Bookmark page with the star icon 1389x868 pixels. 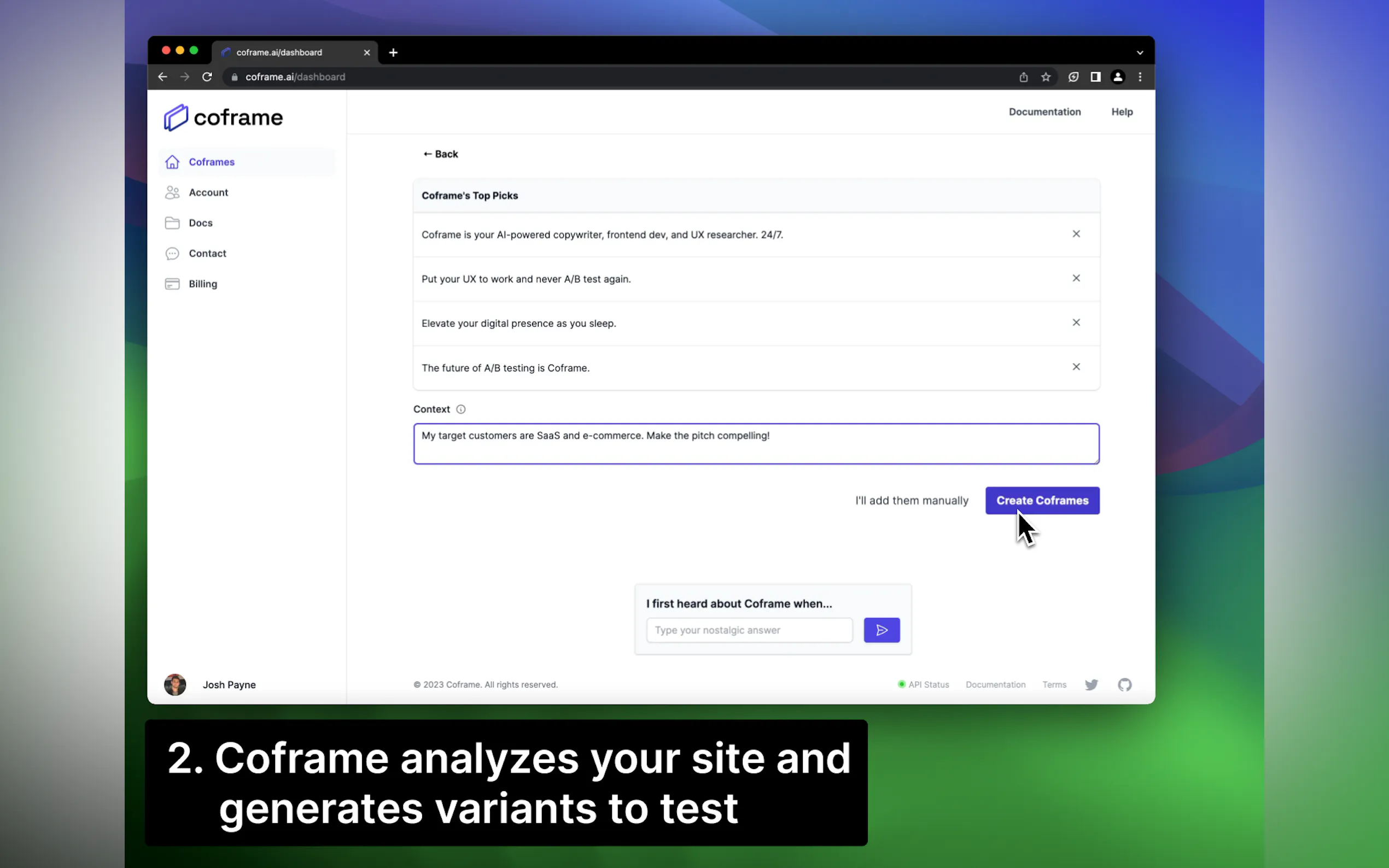click(x=1046, y=77)
